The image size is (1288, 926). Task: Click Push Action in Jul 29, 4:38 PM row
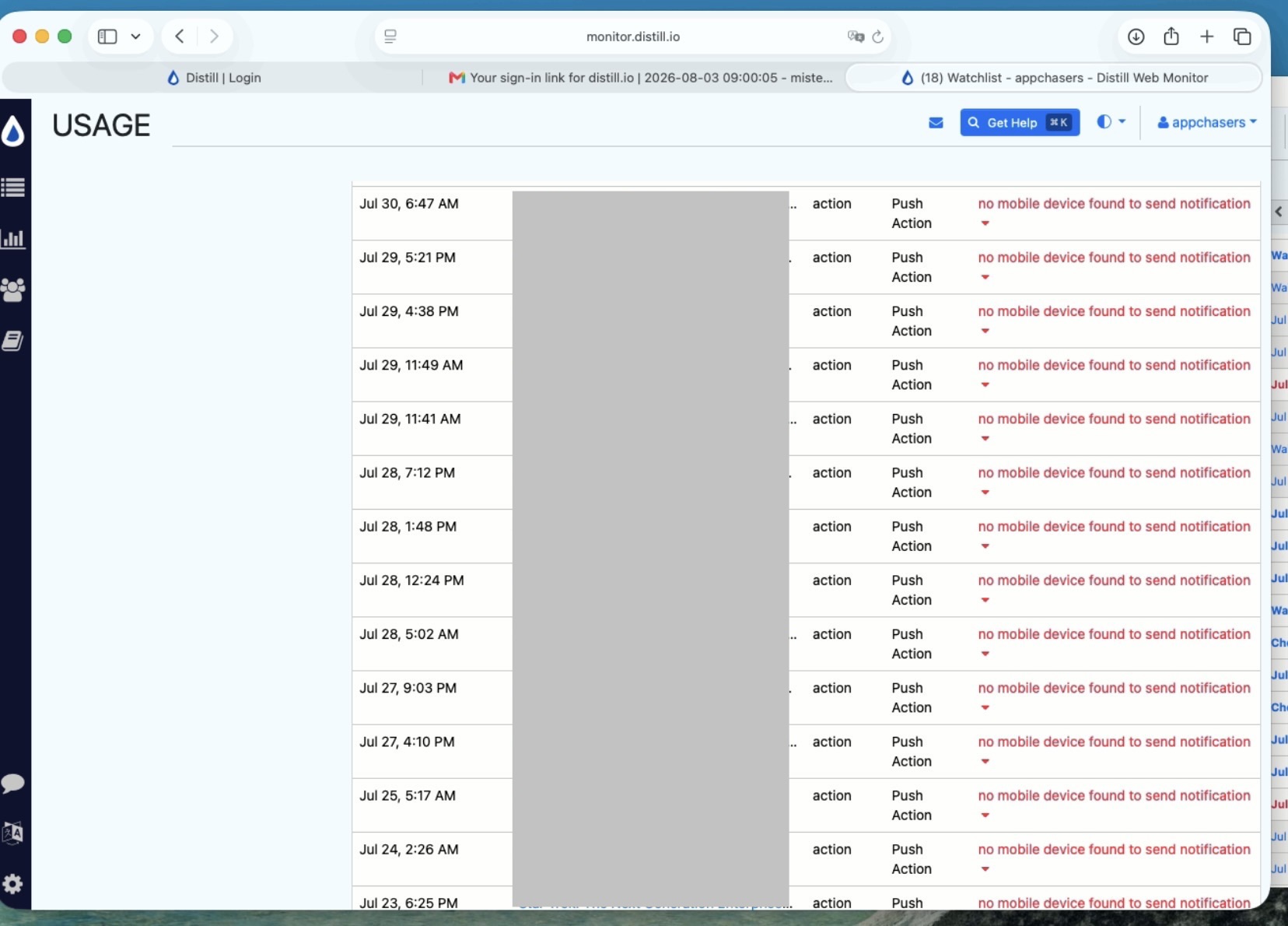coord(912,321)
